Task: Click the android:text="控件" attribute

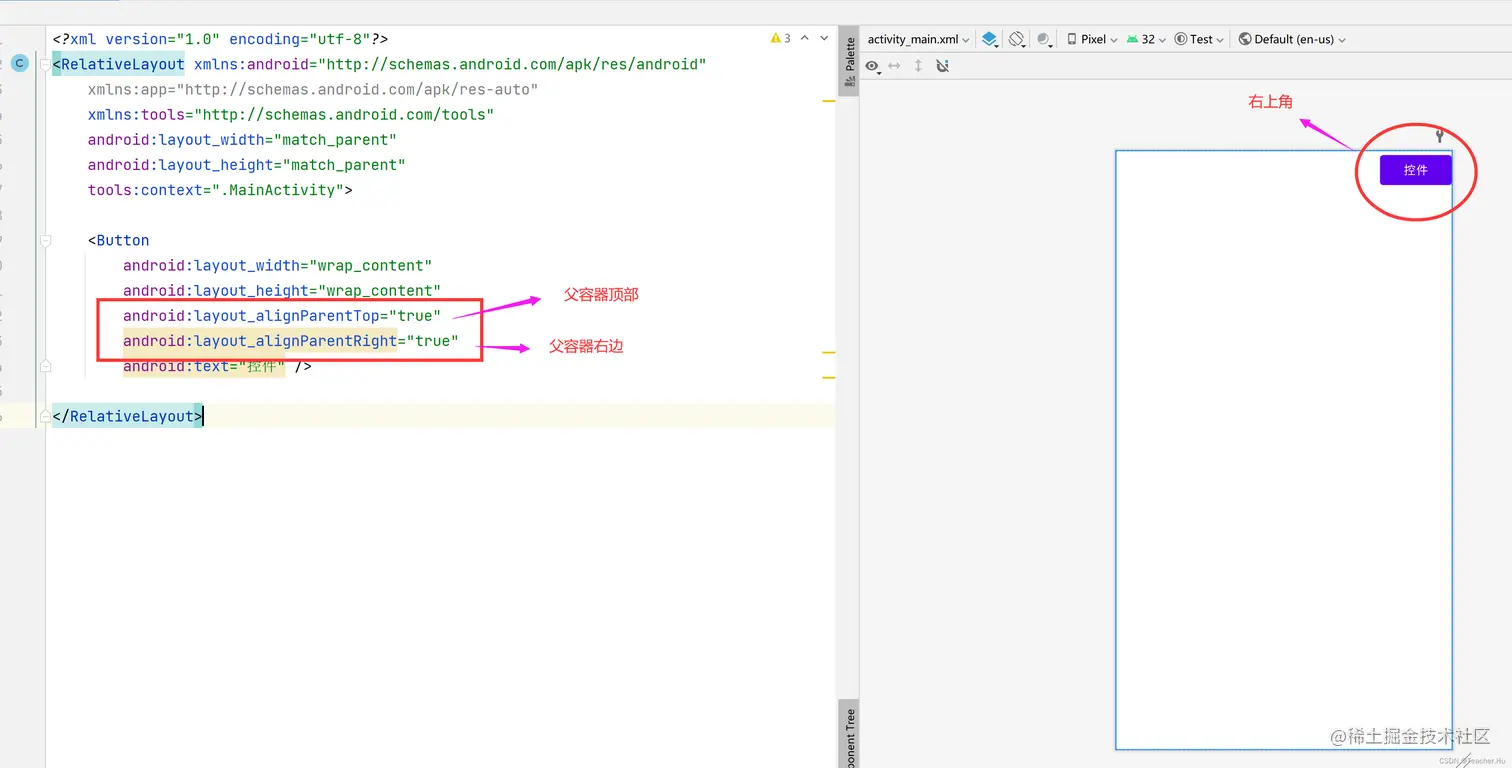Action: click(x=204, y=367)
